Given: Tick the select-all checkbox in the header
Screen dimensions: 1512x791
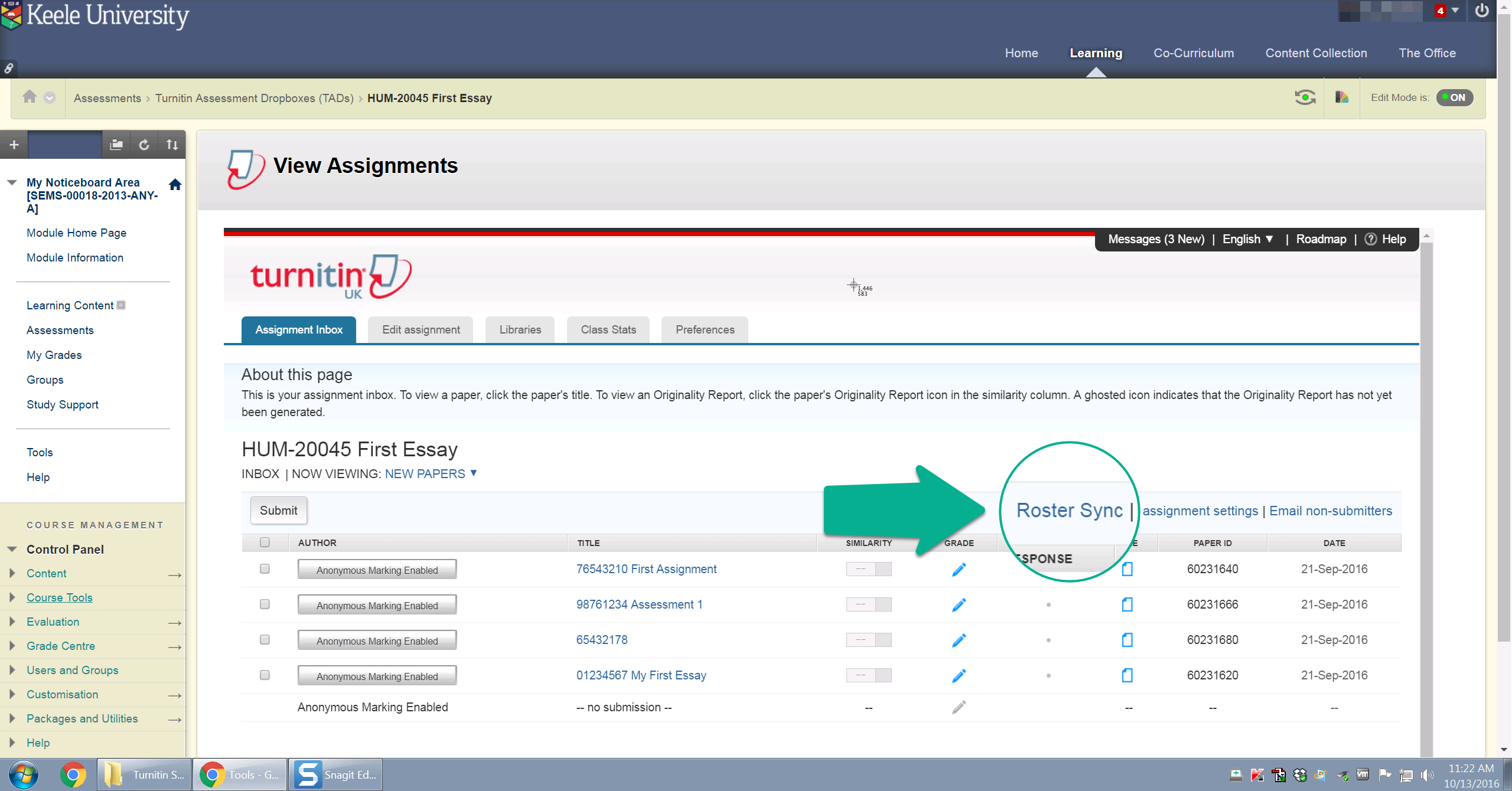Looking at the screenshot, I should click(x=265, y=542).
